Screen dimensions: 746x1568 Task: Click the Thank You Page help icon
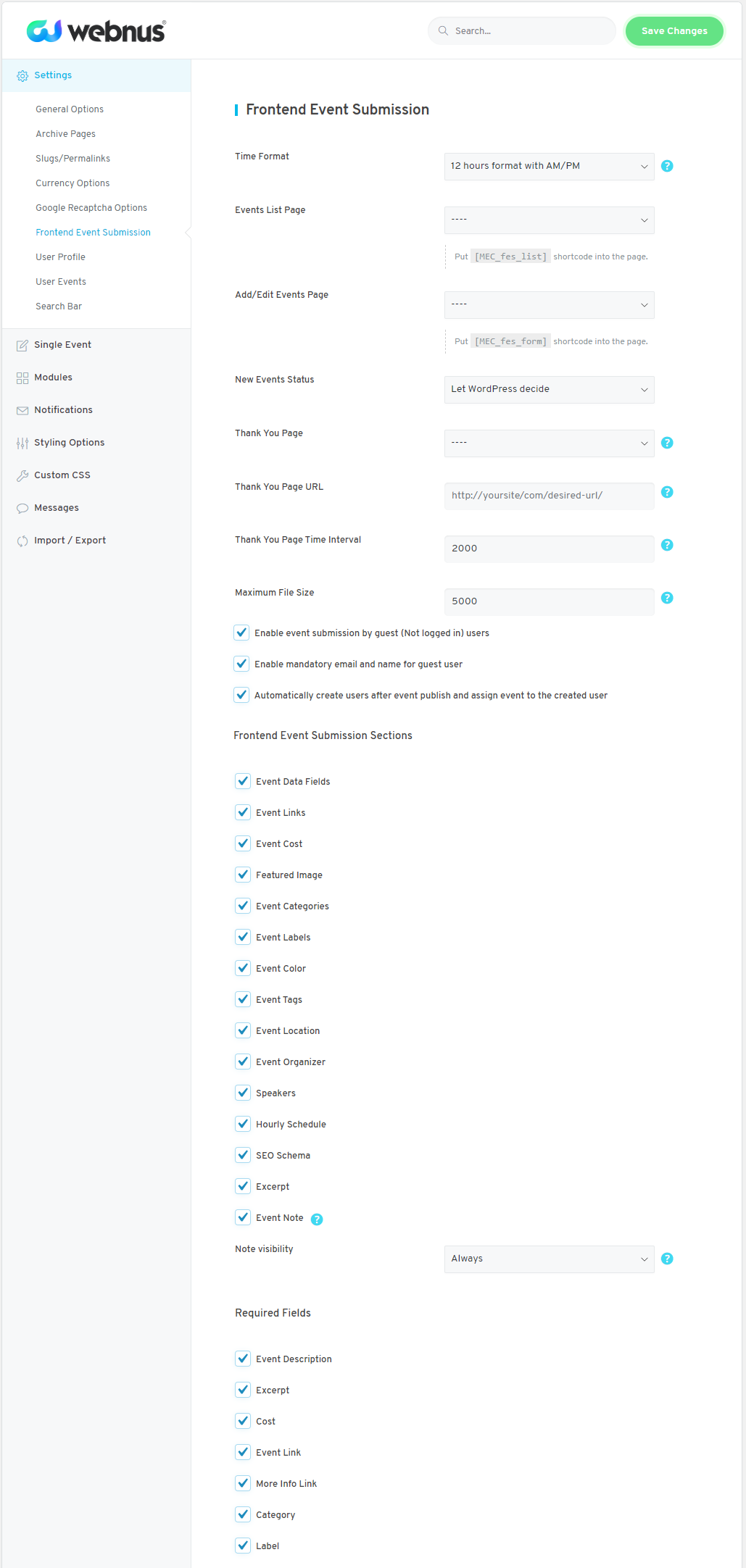[667, 443]
